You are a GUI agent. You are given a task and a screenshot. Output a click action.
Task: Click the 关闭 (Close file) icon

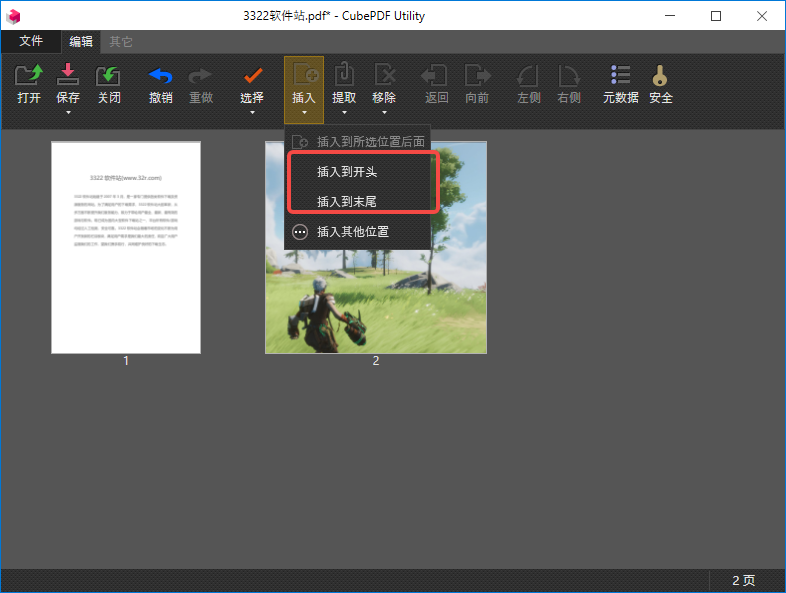[108, 75]
